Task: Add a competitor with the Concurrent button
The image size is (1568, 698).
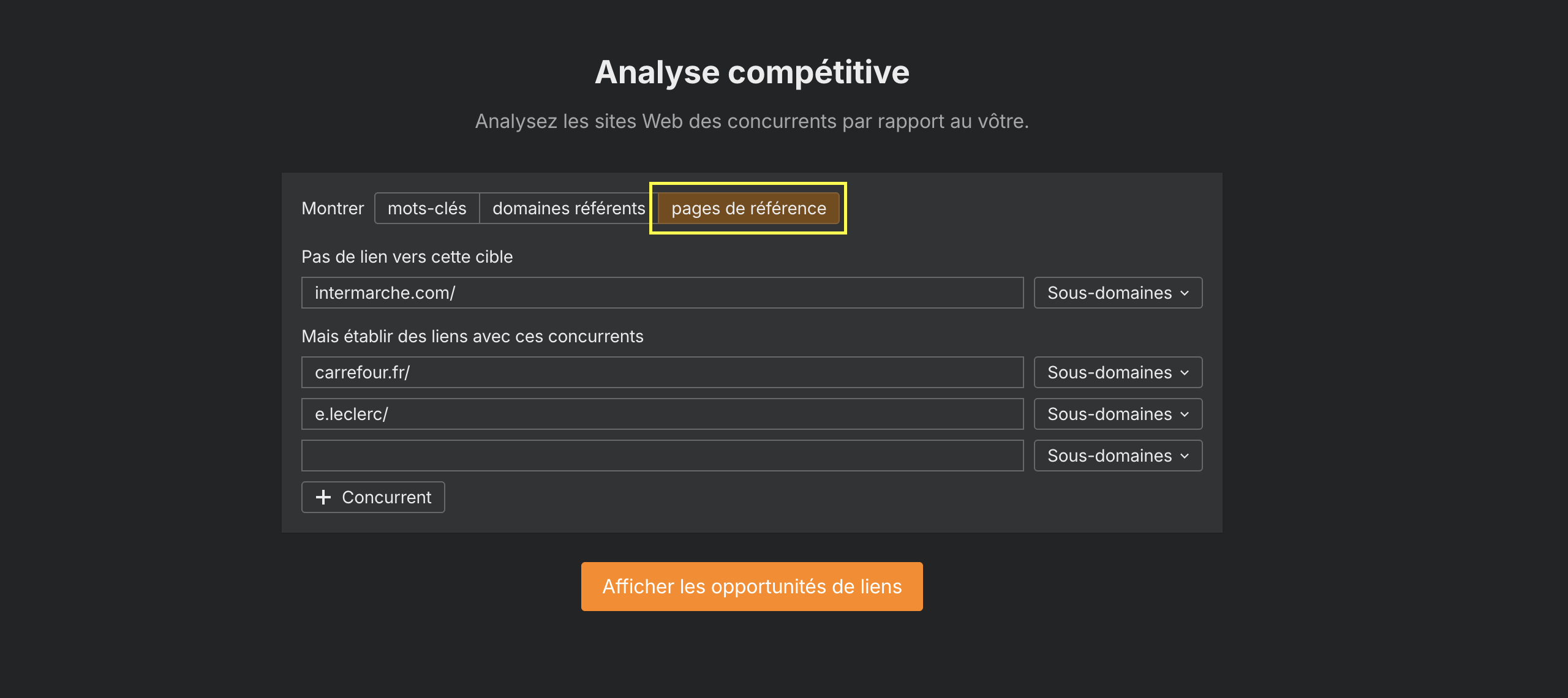Action: pyautogui.click(x=372, y=497)
